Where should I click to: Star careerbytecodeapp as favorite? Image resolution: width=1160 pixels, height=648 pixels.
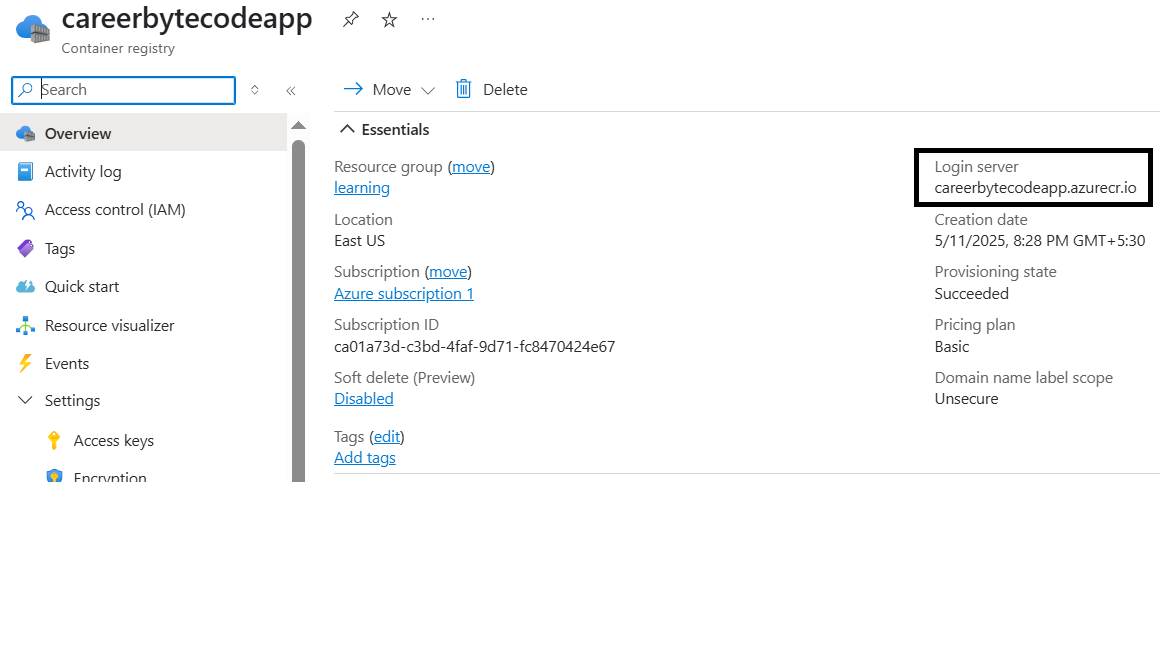click(388, 18)
